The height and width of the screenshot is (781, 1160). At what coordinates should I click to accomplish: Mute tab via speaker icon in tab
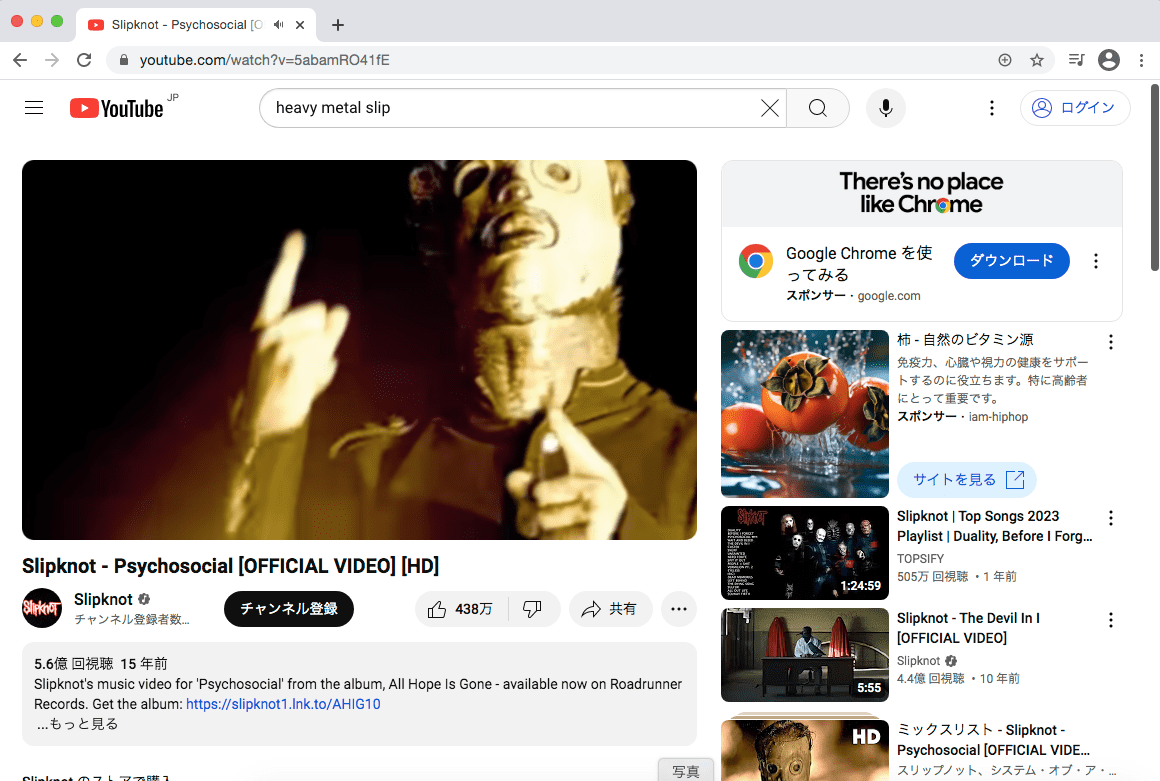(278, 24)
